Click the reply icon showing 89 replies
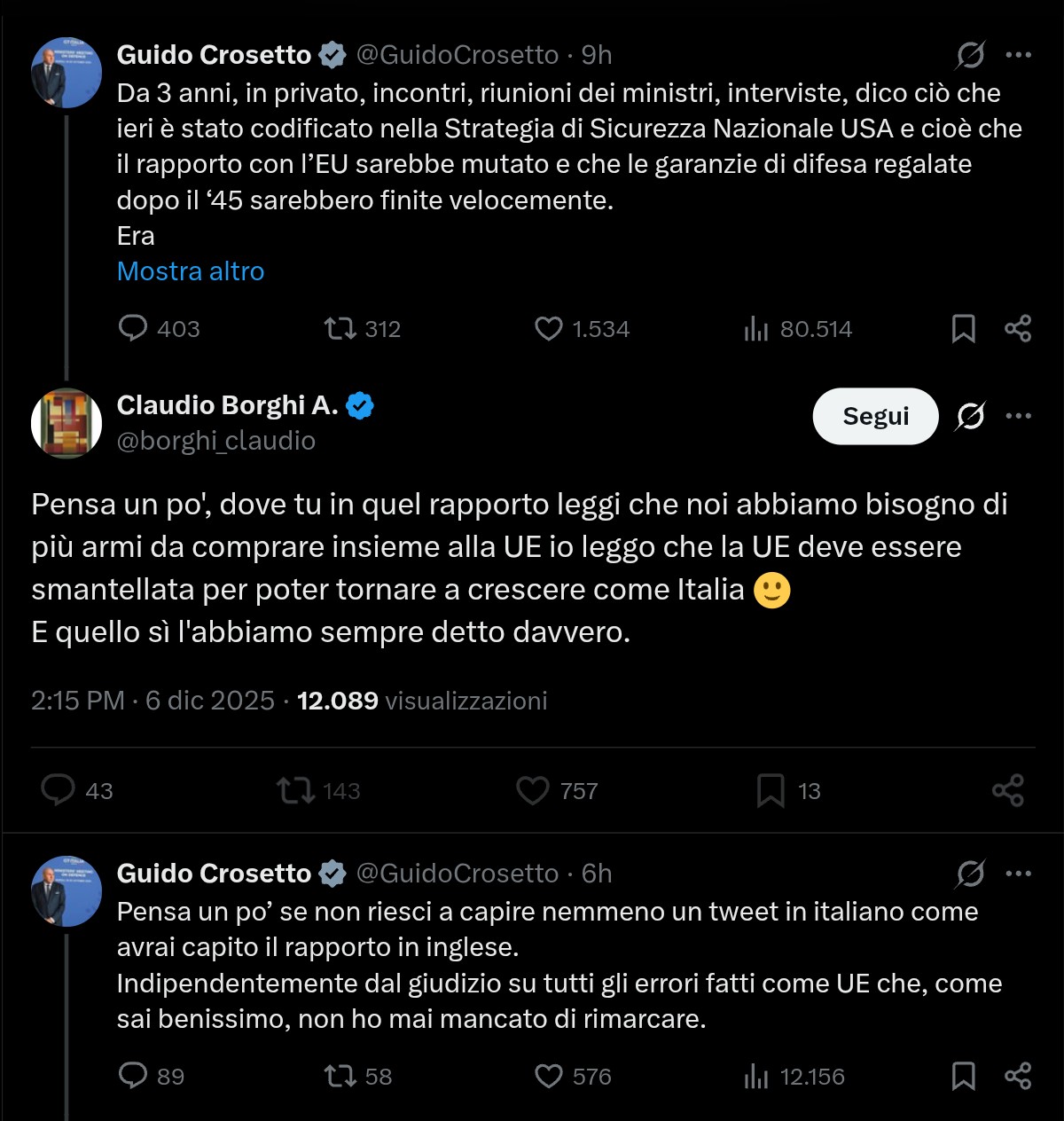Image resolution: width=1064 pixels, height=1121 pixels. coord(133,1078)
